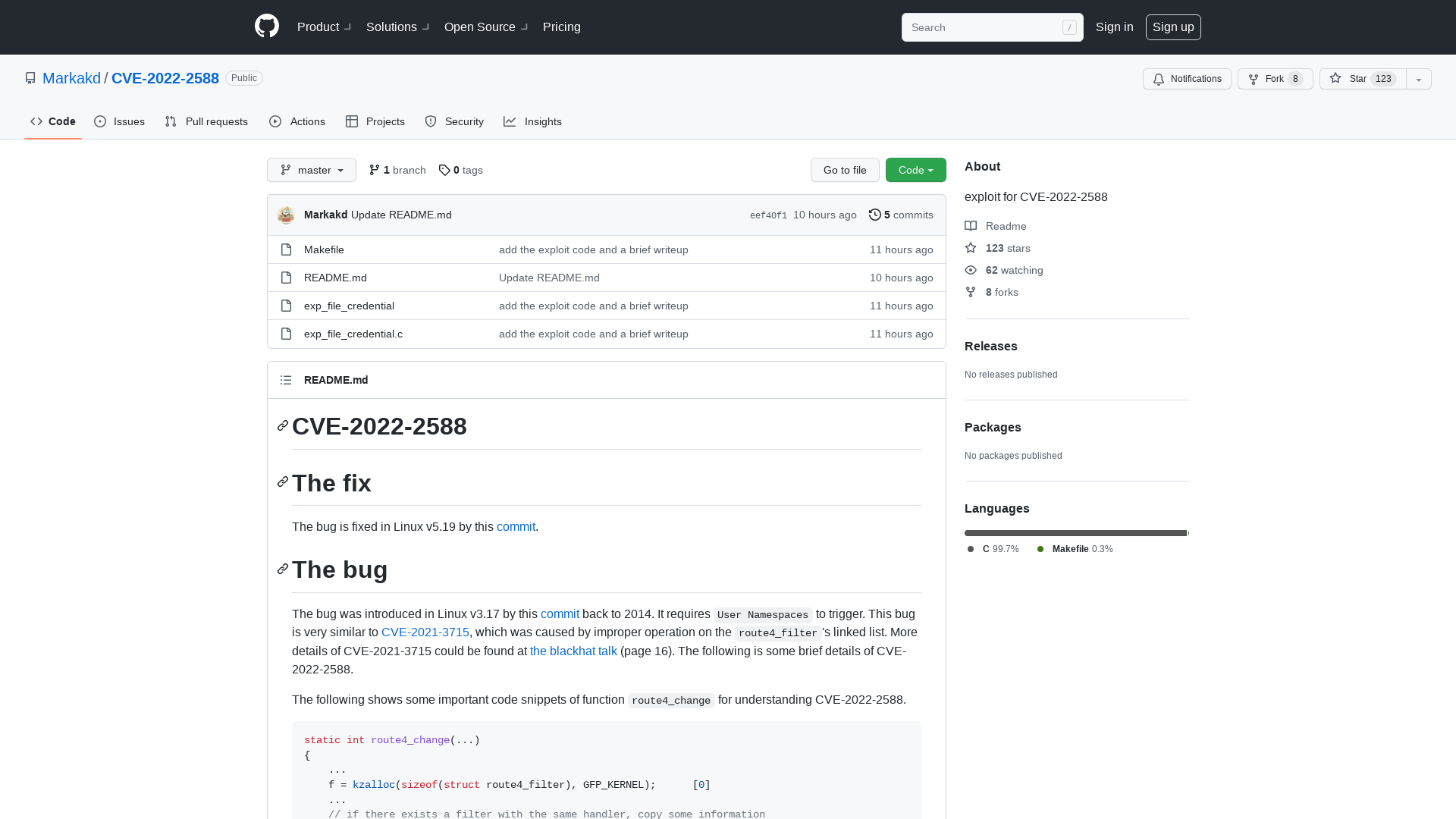
Task: Open Actions via its play circle icon
Action: tap(276, 121)
